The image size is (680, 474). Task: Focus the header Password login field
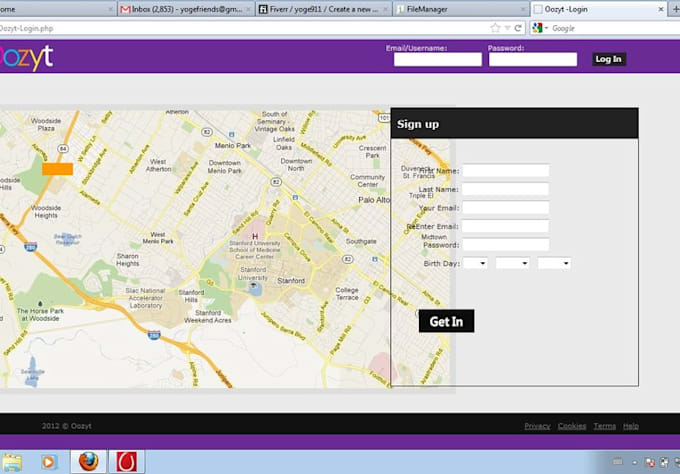[533, 59]
